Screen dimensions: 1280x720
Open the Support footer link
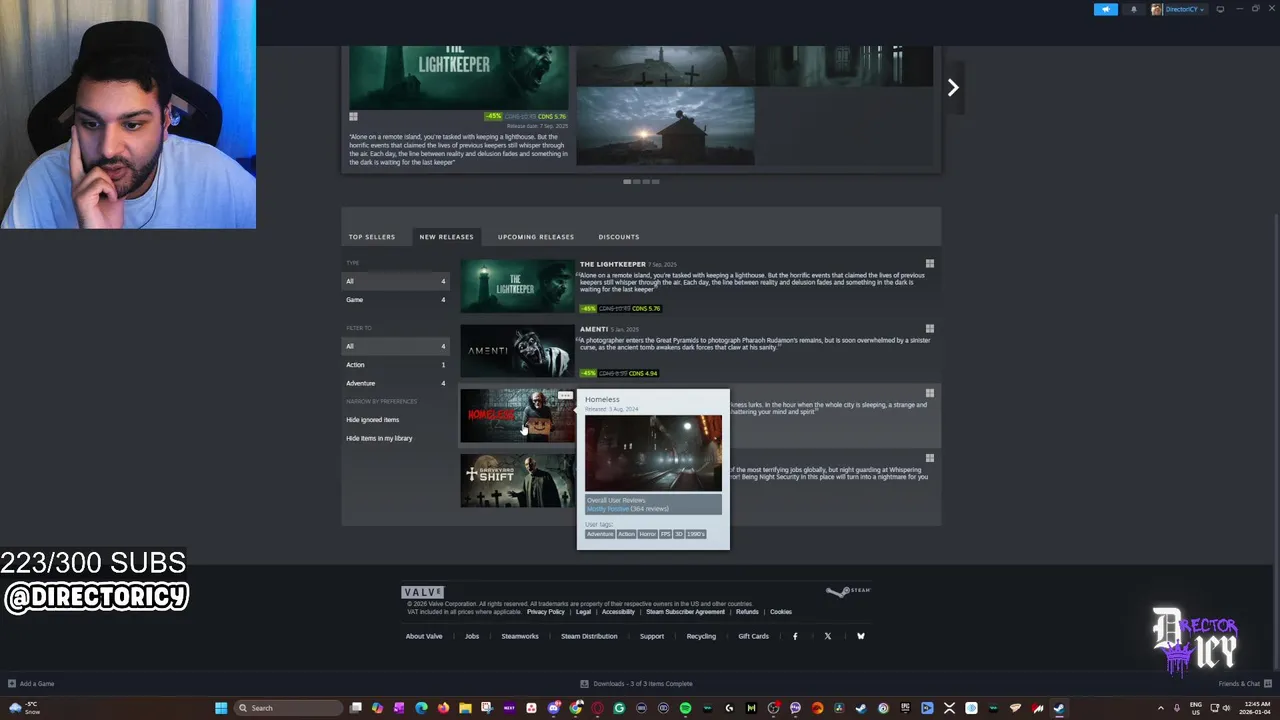[x=652, y=636]
